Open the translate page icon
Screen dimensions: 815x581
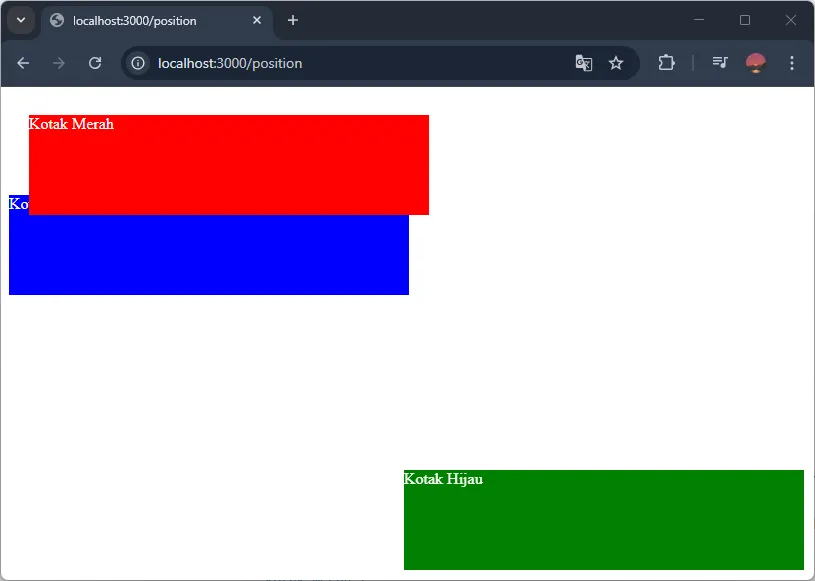point(584,63)
